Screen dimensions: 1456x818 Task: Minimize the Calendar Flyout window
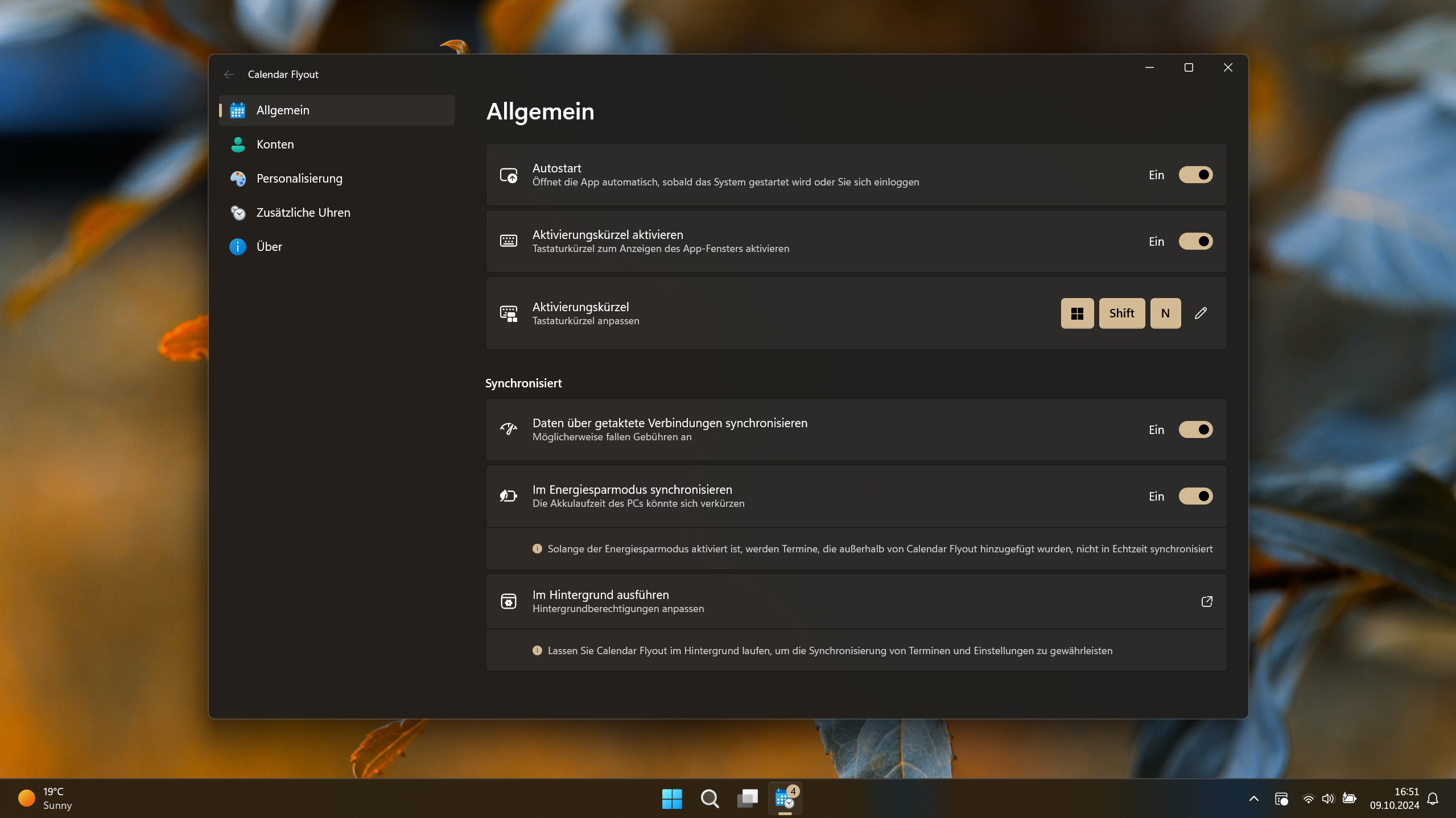point(1149,68)
